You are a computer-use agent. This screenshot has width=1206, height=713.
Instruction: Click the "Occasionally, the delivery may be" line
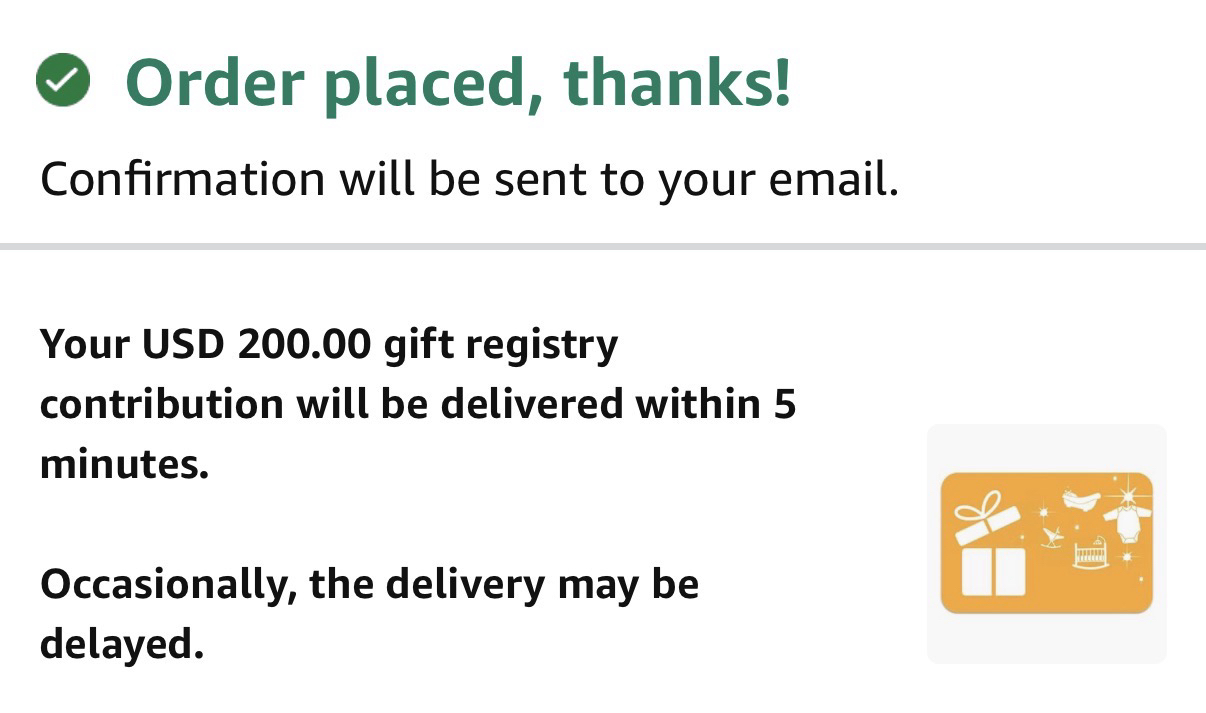click(369, 584)
